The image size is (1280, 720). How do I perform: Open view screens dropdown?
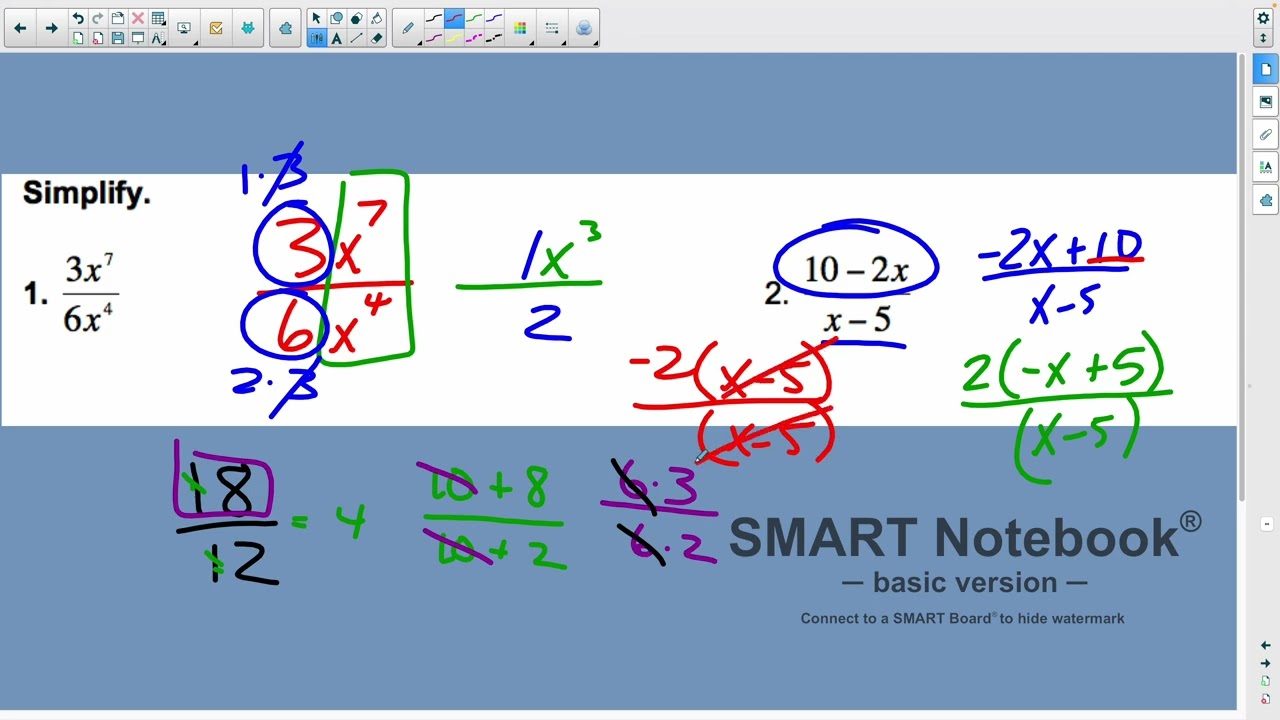click(x=184, y=28)
